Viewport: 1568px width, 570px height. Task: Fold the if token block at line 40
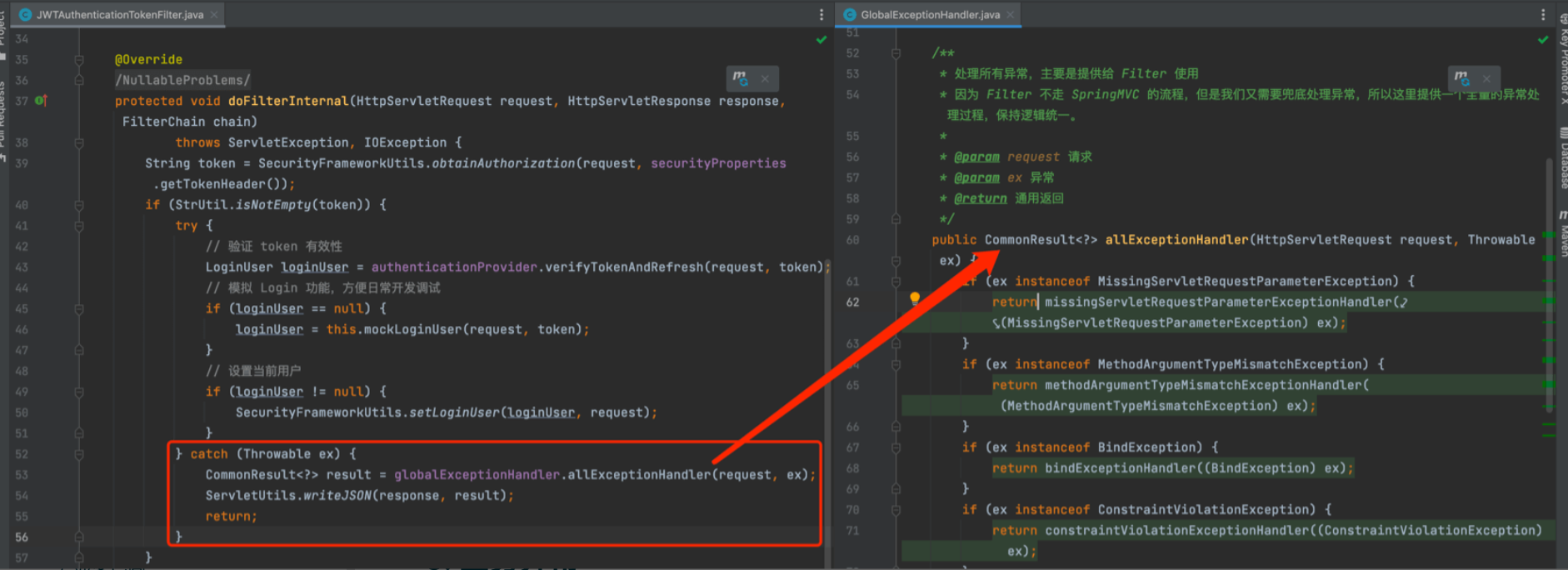[79, 205]
